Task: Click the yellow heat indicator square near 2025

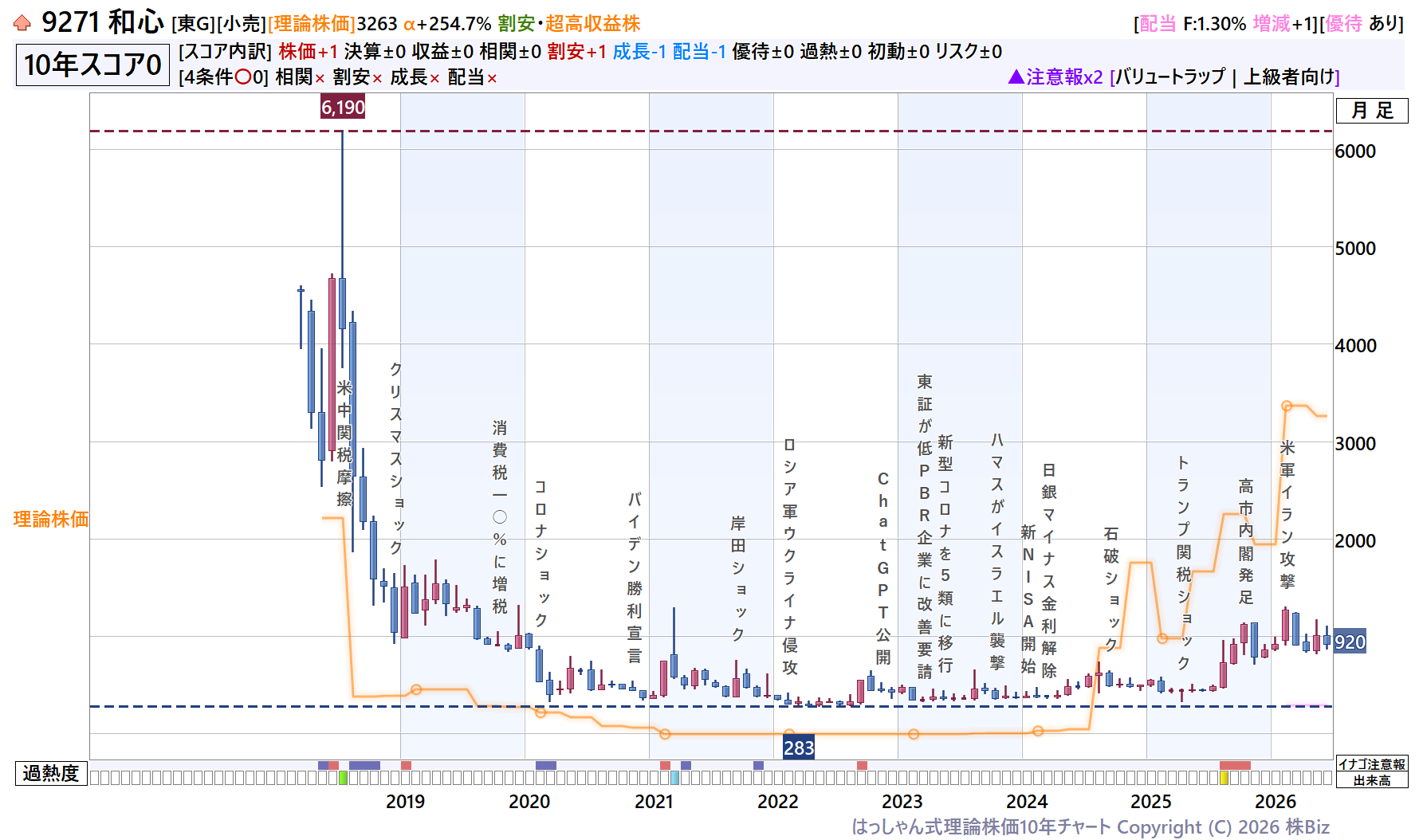Action: (1224, 778)
